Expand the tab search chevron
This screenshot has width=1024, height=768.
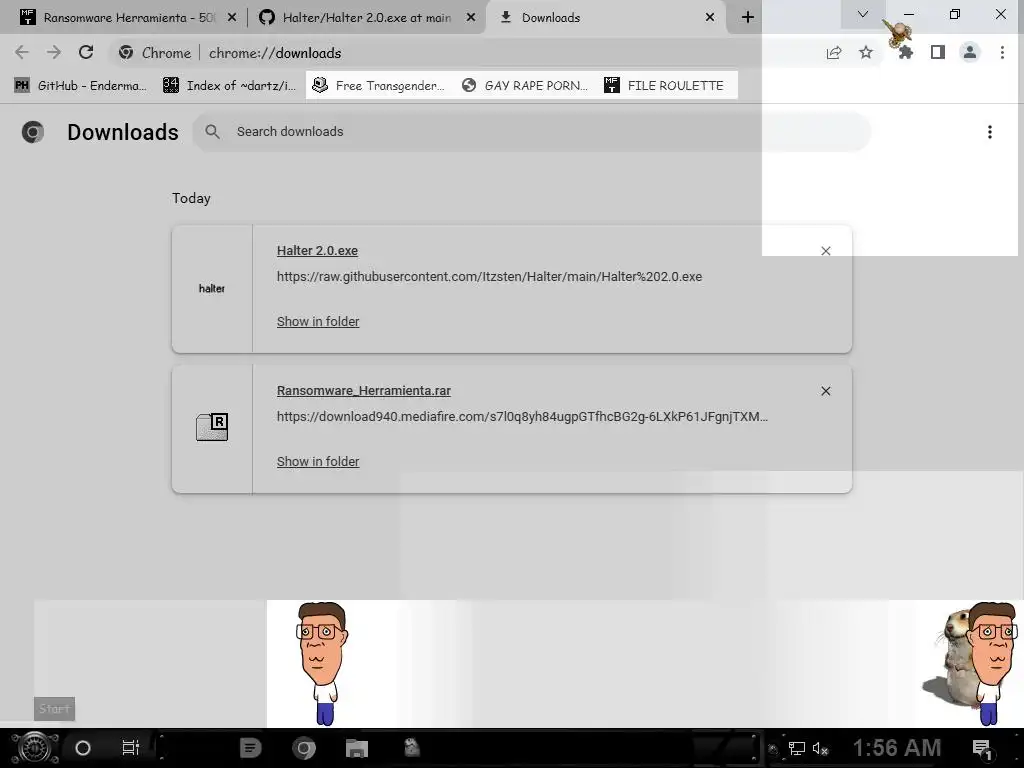click(863, 14)
